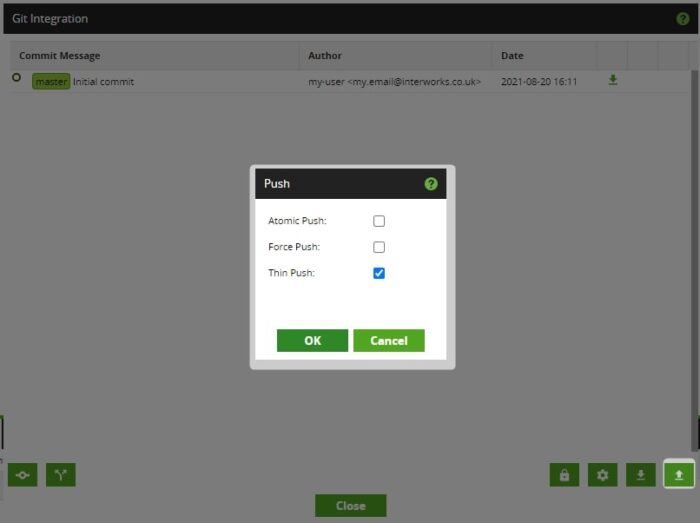Enable the Force Push checkbox
This screenshot has width=700, height=523.
click(379, 247)
